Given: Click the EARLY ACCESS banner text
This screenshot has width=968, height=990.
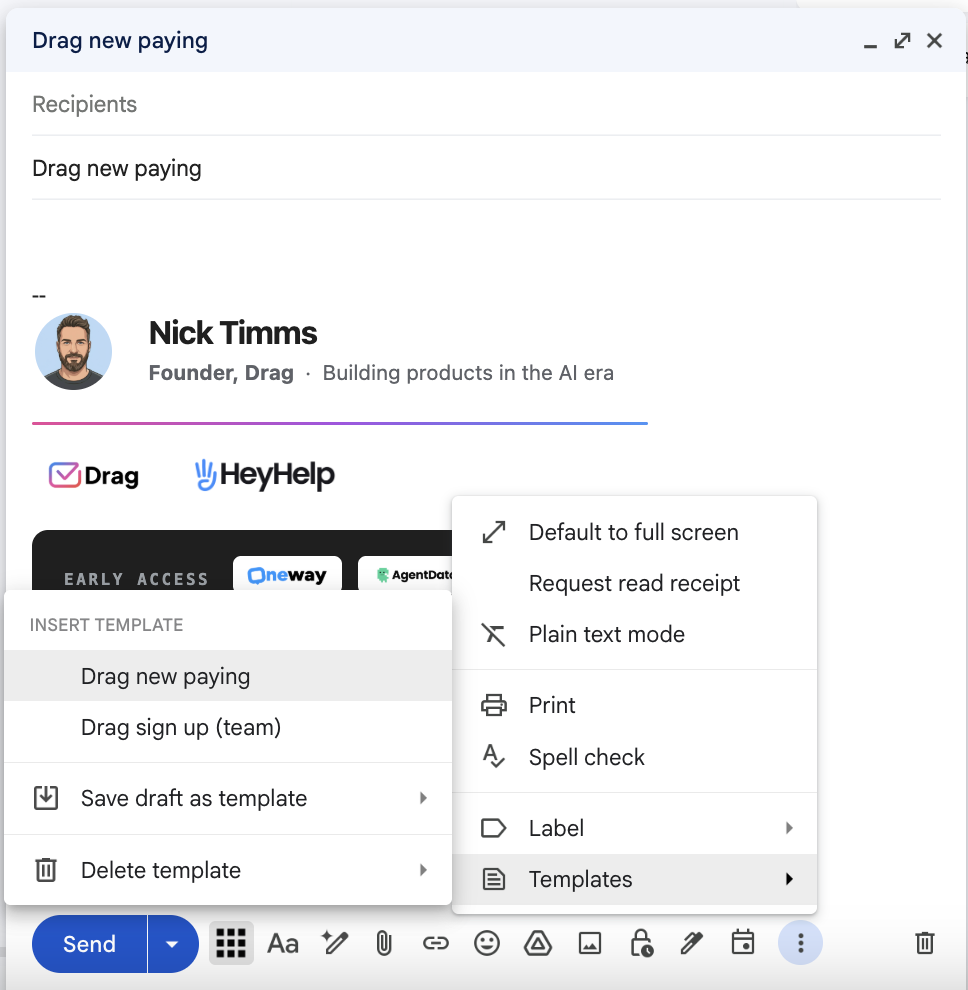Looking at the screenshot, I should [136, 579].
